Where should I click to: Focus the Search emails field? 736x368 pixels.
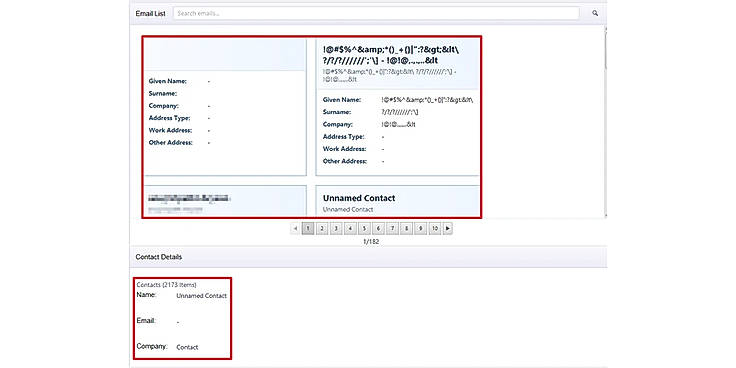376,14
